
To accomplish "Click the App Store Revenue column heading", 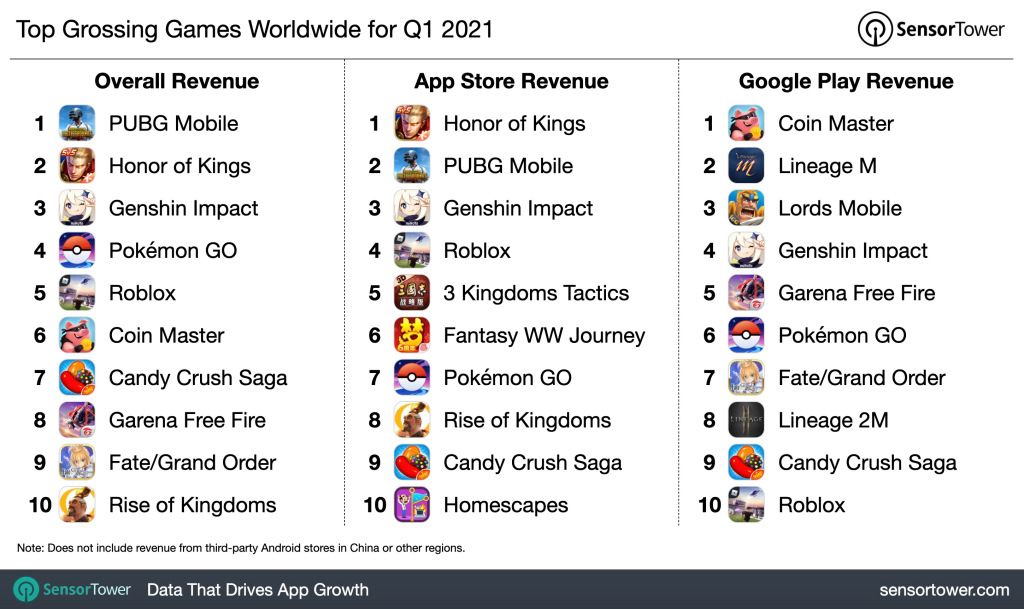I will (x=511, y=82).
